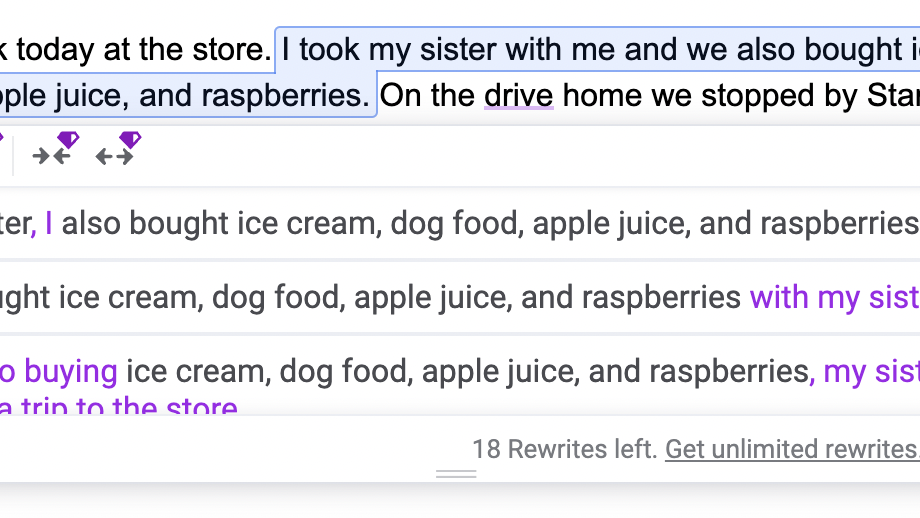Image resolution: width=920 pixels, height=518 pixels.
Task: Click the drag handle lines below the suggestions
Action: click(456, 474)
